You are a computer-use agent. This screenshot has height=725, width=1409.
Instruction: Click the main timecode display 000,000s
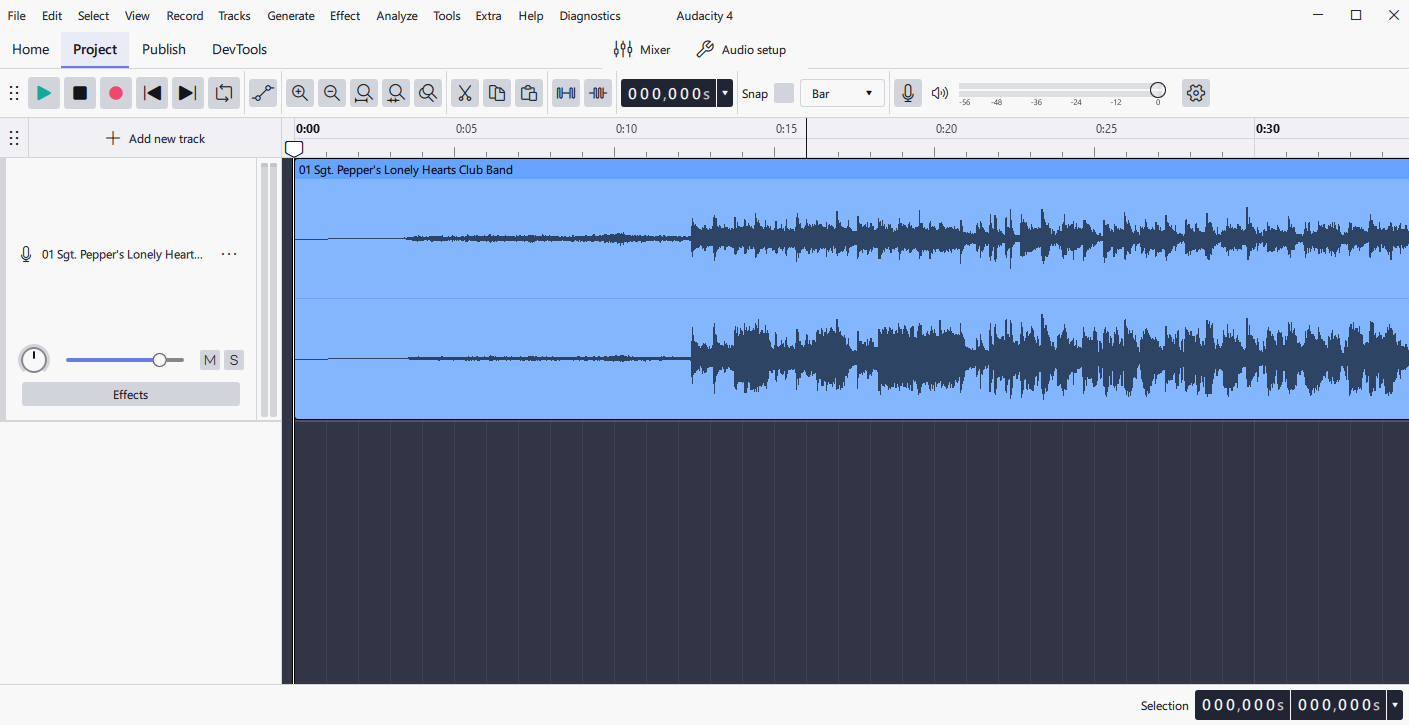tap(668, 93)
